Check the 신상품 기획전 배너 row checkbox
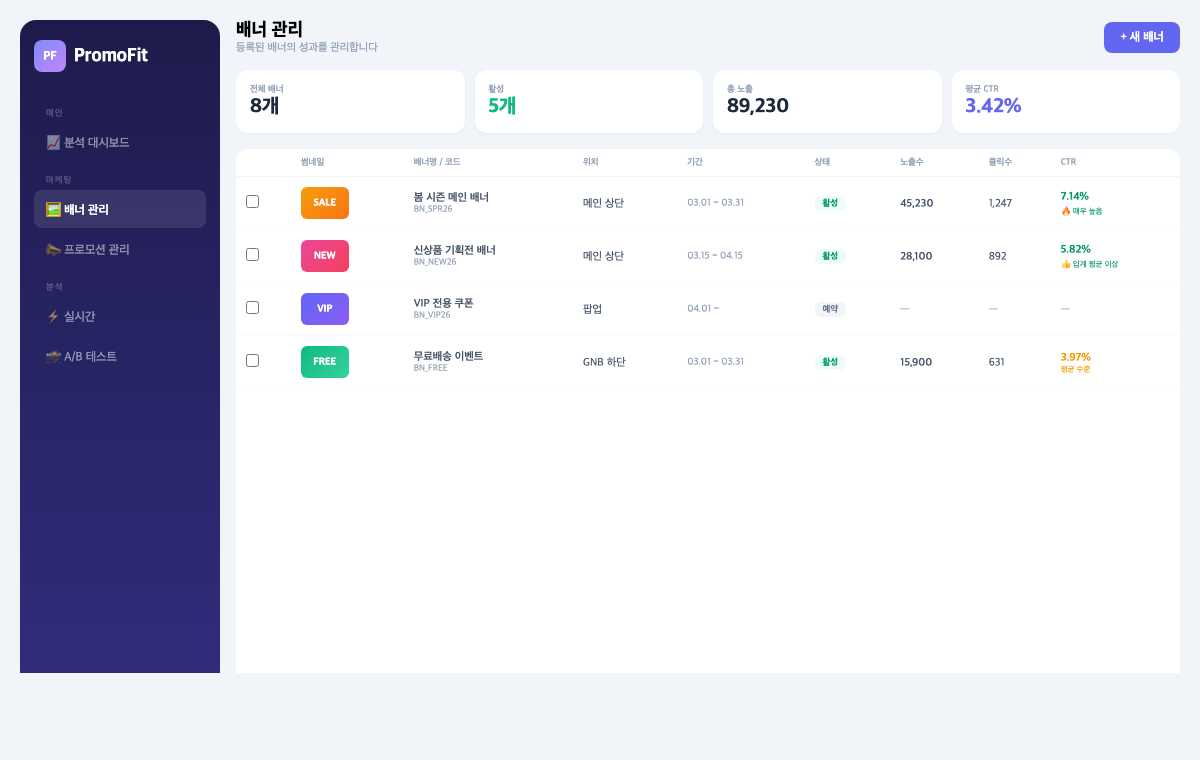 (252, 254)
